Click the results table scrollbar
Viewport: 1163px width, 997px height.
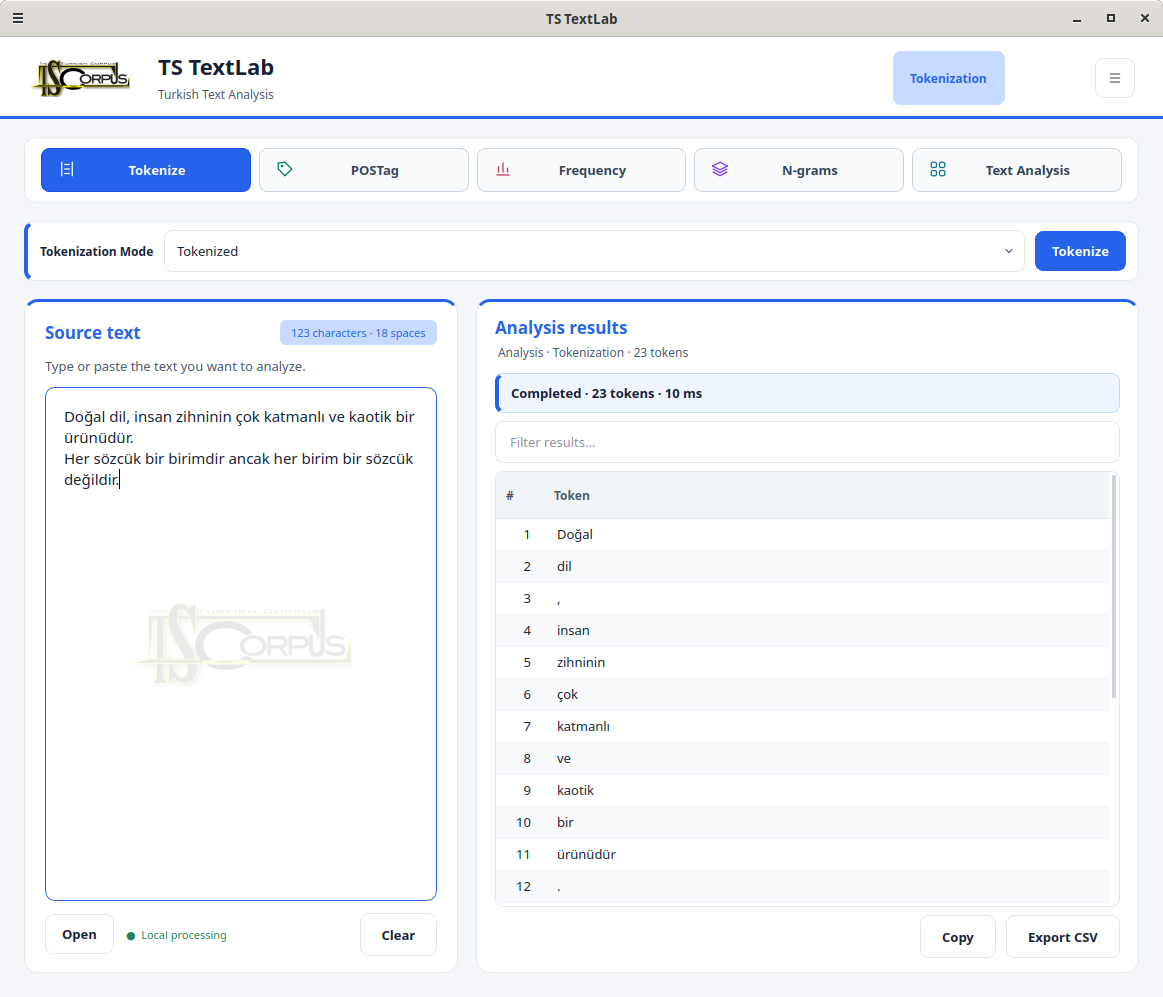pyautogui.click(x=1114, y=586)
